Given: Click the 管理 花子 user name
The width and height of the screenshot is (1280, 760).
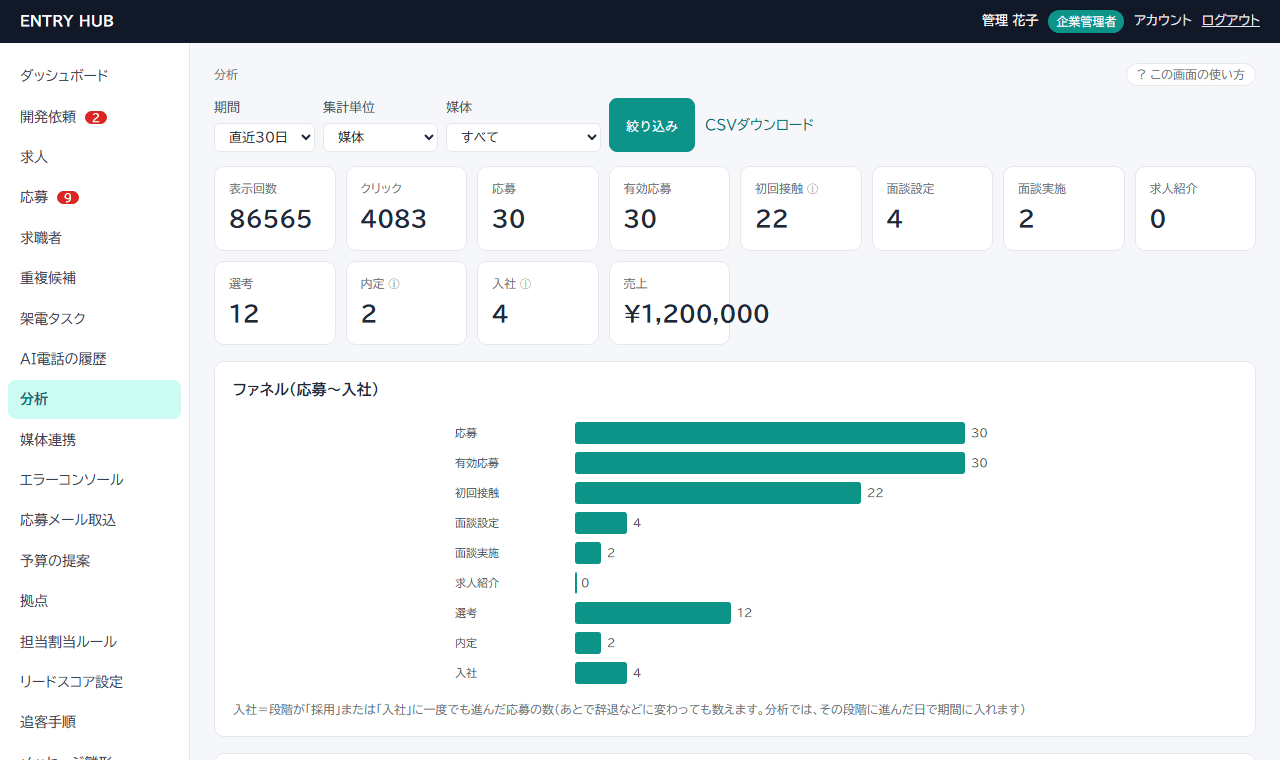Looking at the screenshot, I should pos(1010,20).
